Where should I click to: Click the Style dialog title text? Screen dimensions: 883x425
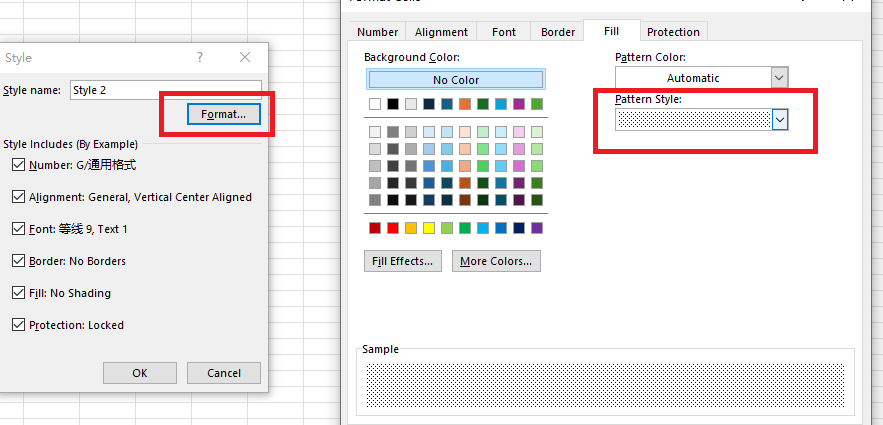tap(18, 58)
